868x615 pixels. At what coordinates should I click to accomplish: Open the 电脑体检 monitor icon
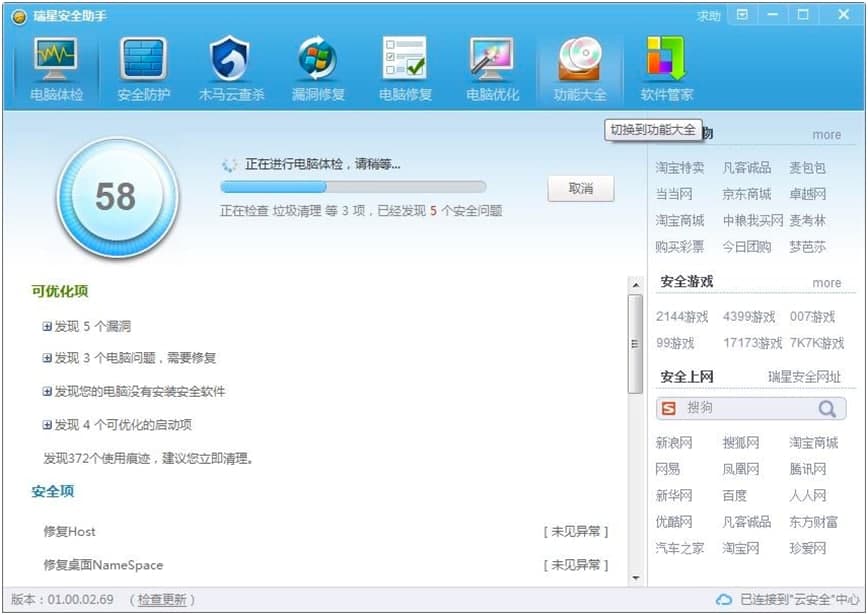[55, 59]
